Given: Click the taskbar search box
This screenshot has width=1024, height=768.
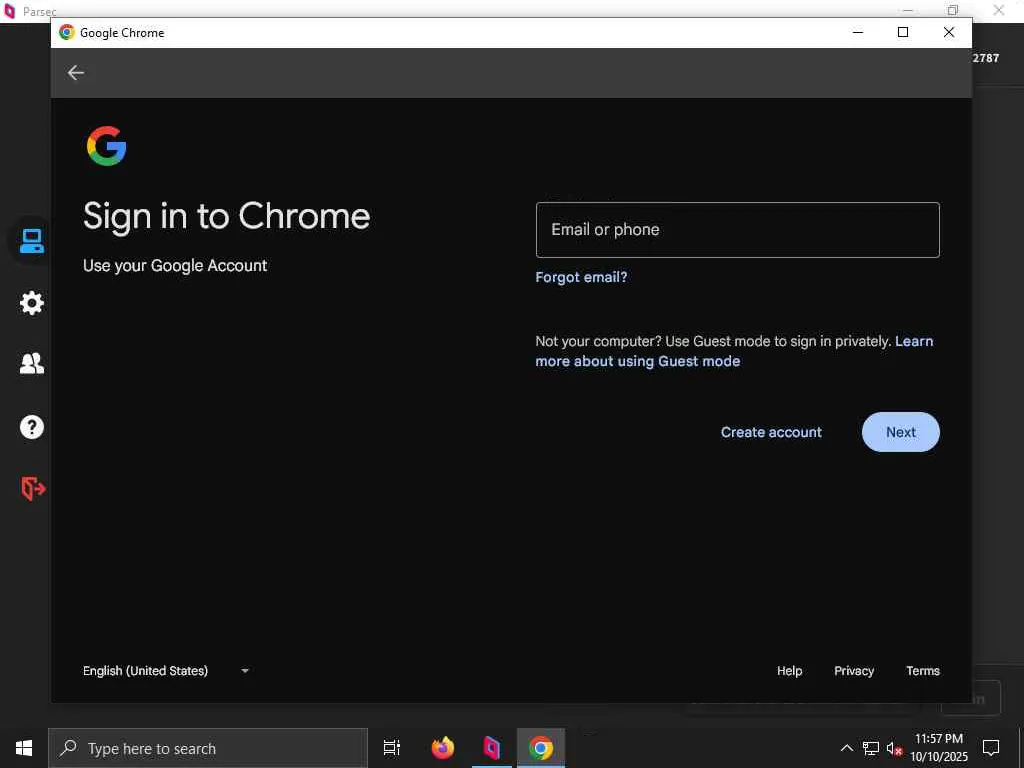Looking at the screenshot, I should [208, 748].
